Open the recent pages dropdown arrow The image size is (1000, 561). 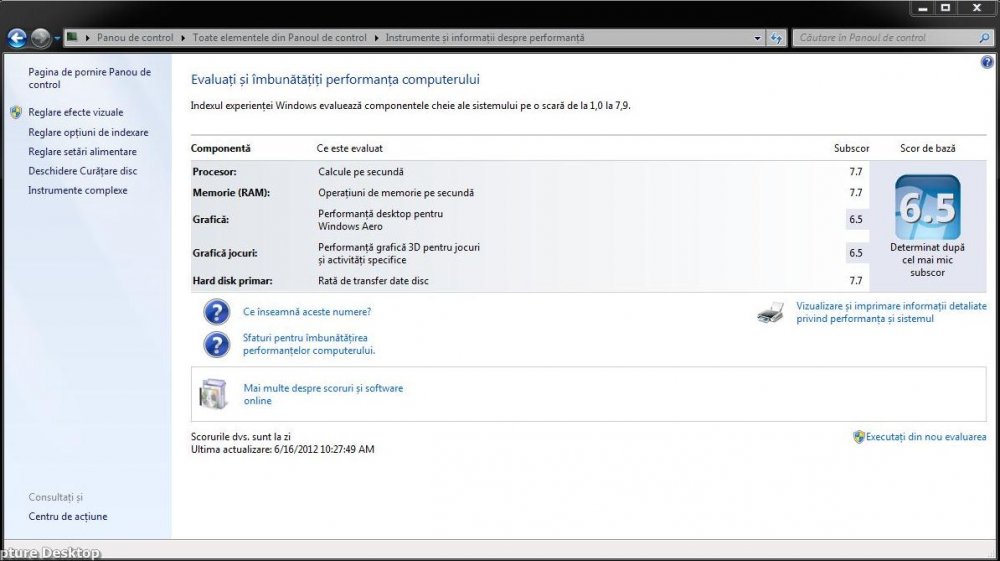pyautogui.click(x=57, y=39)
